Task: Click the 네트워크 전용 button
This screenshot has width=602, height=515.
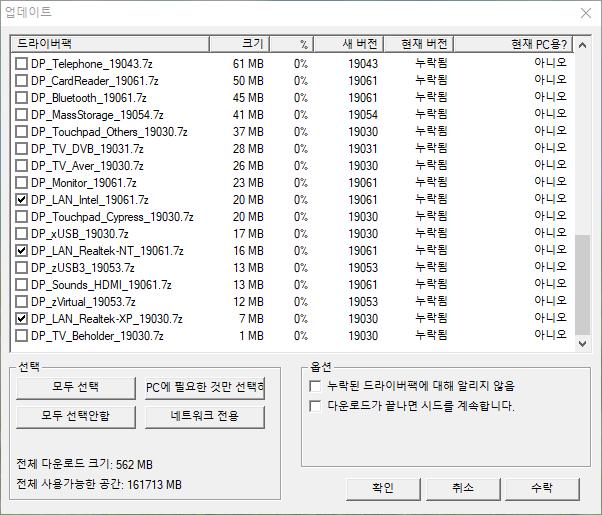Action: [205, 416]
